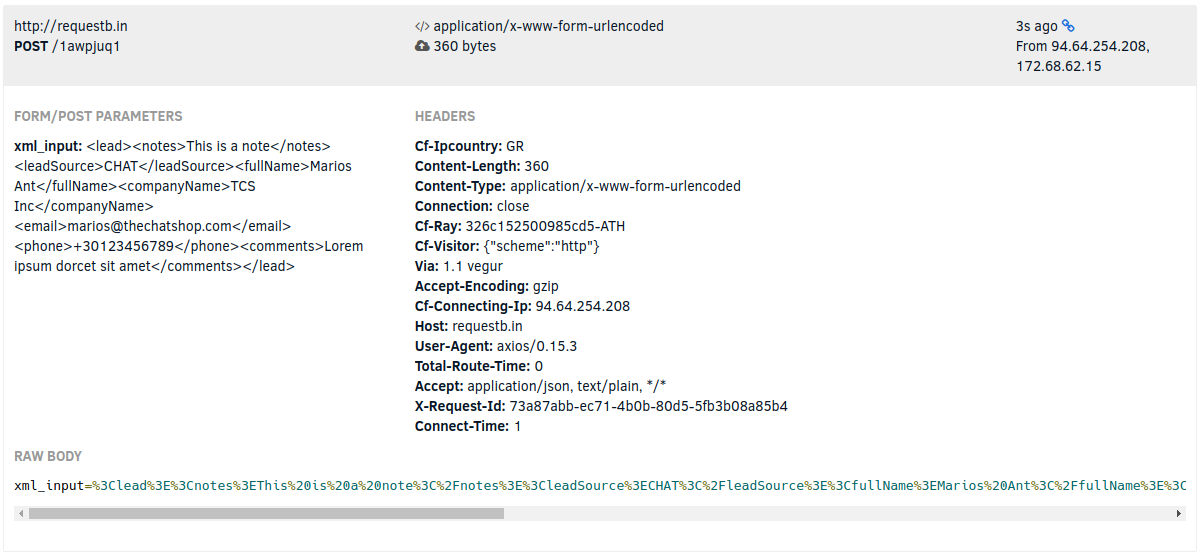Image resolution: width=1199 pixels, height=554 pixels.
Task: Click the 172.68.62.15 IP address
Action: [1058, 66]
